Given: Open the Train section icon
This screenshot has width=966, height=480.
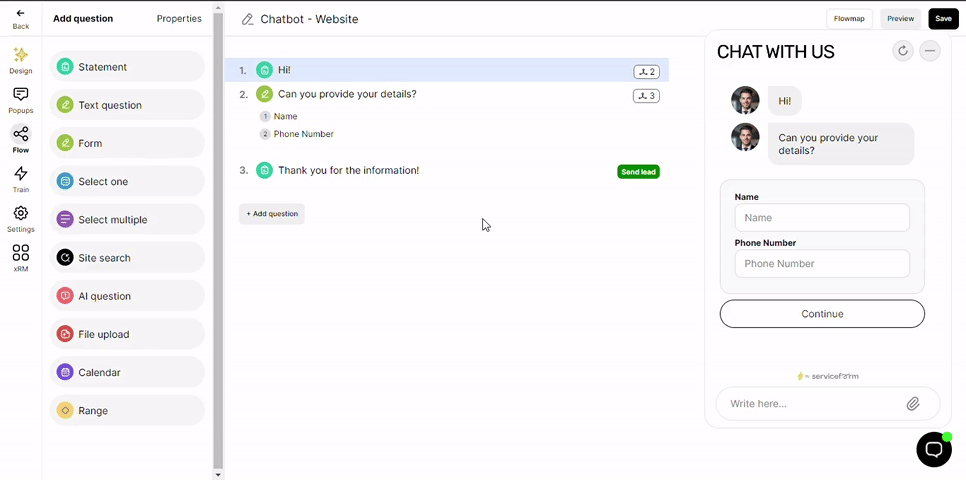Looking at the screenshot, I should pyautogui.click(x=20, y=178).
